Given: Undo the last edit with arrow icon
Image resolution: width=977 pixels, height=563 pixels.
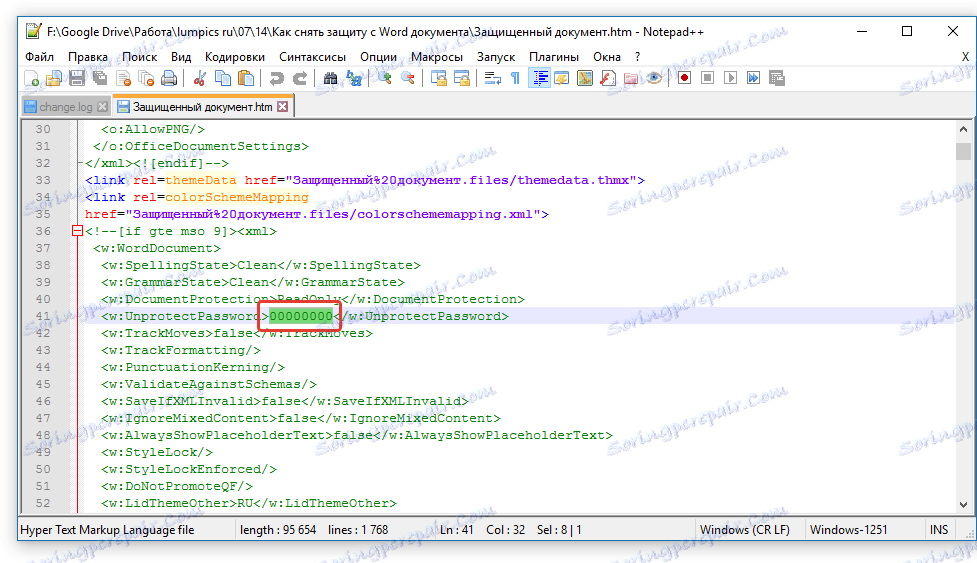Looking at the screenshot, I should 277,78.
